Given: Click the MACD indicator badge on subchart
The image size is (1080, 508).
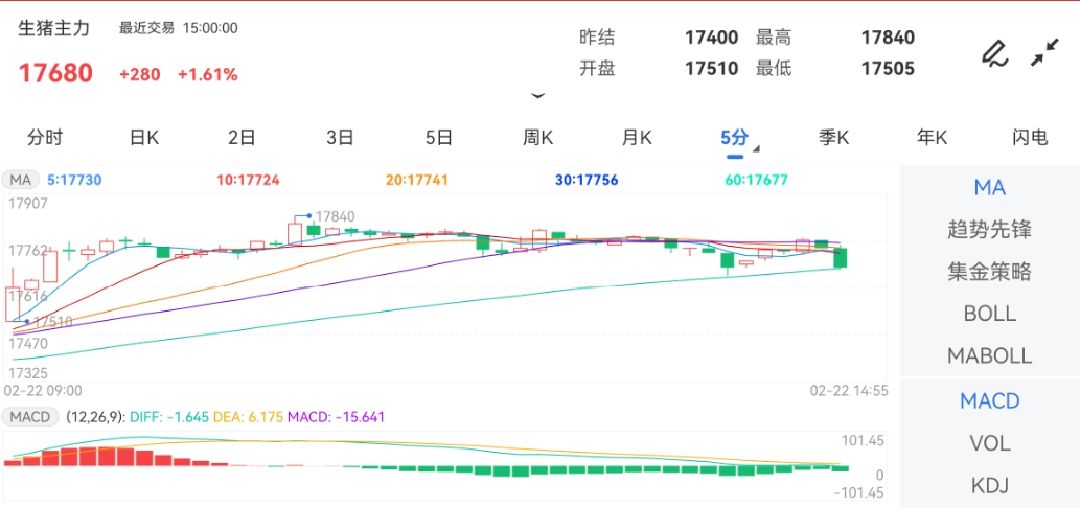Looking at the screenshot, I should tap(30, 416).
